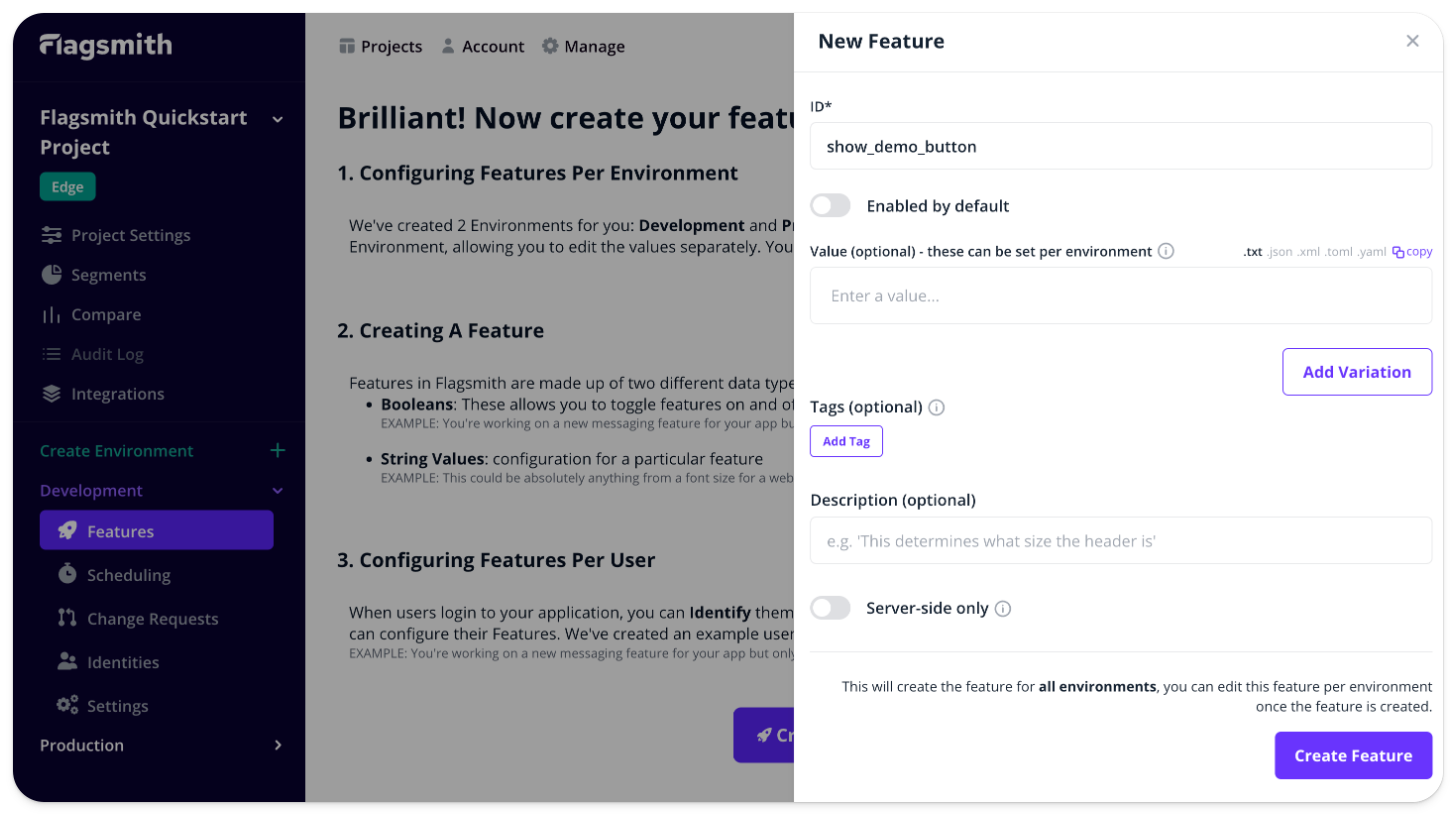Click the Create Feature button
The height and width of the screenshot is (815, 1456).
[x=1352, y=755]
